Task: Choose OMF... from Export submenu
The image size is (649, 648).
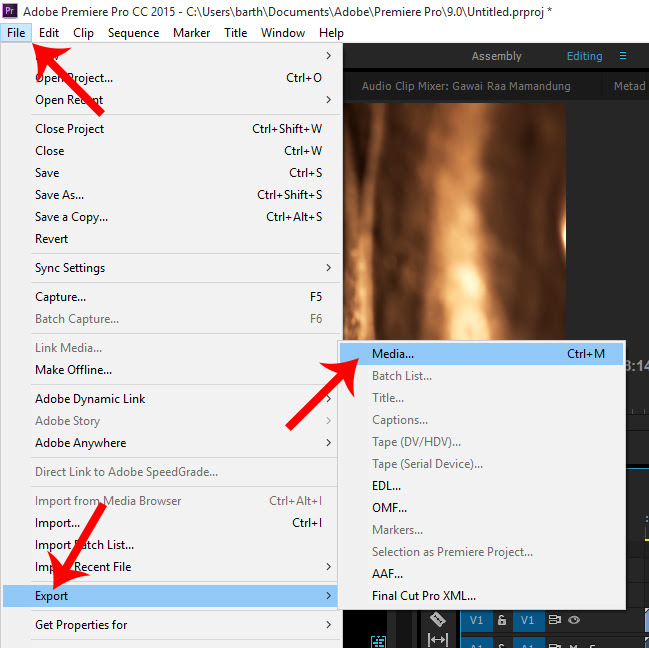Action: (481, 508)
